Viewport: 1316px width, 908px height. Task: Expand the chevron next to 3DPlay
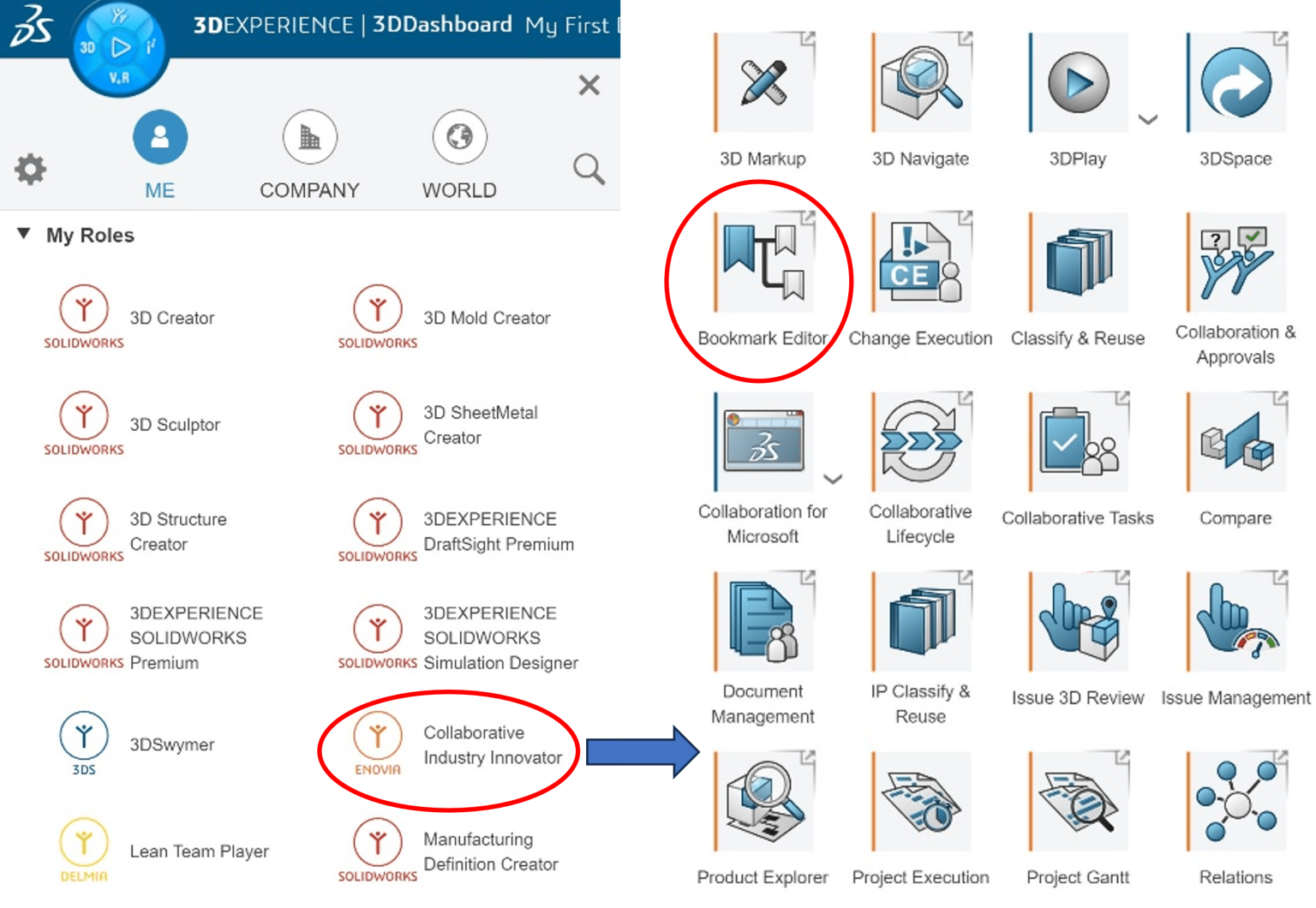tap(1148, 119)
